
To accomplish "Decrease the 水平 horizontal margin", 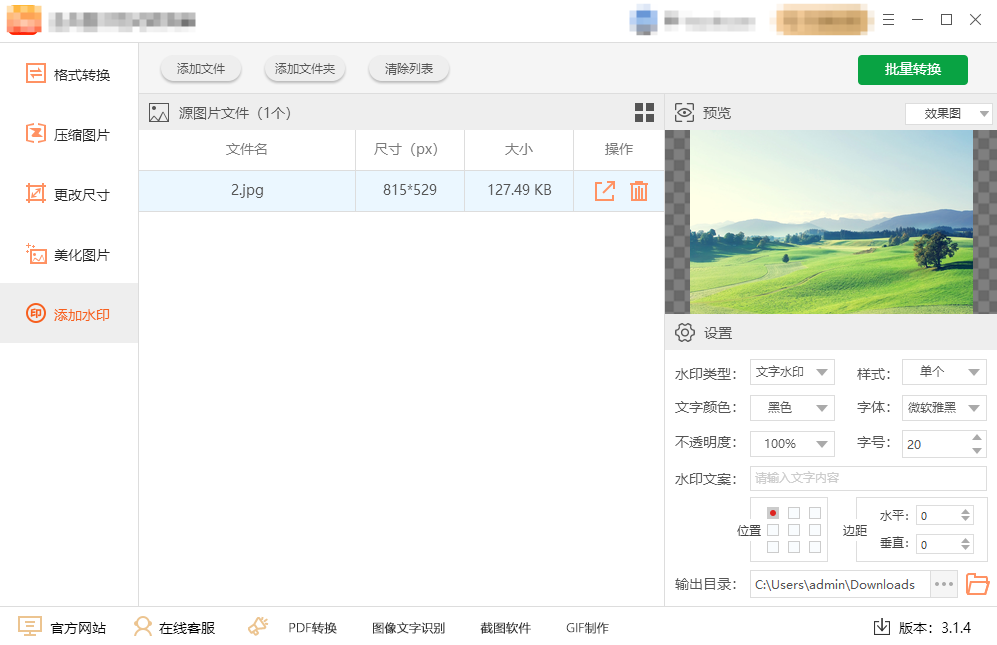I will click(x=965, y=519).
